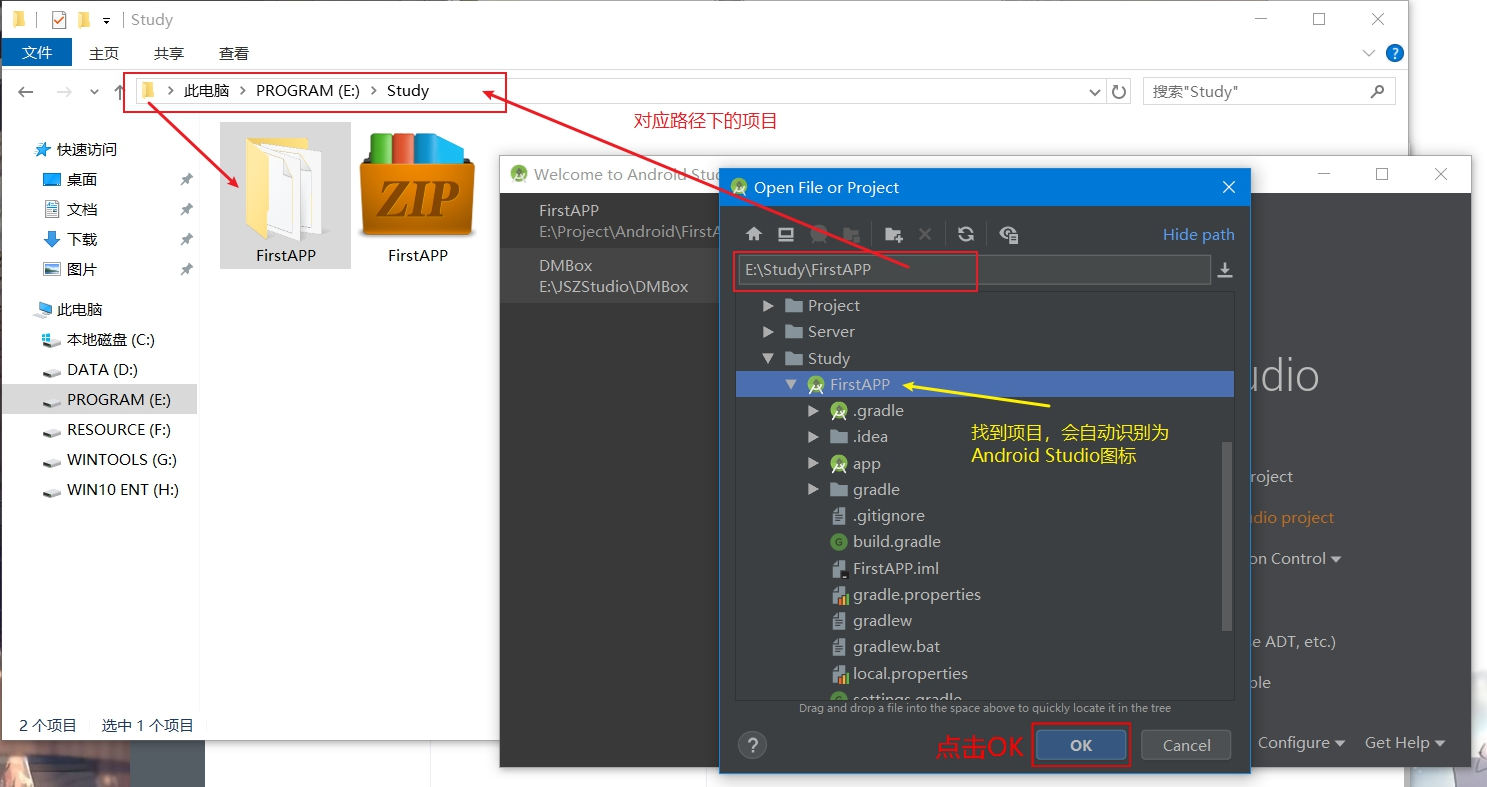Click Explorer search magnifier icon
Screen dimensions: 1487x787
[1378, 91]
